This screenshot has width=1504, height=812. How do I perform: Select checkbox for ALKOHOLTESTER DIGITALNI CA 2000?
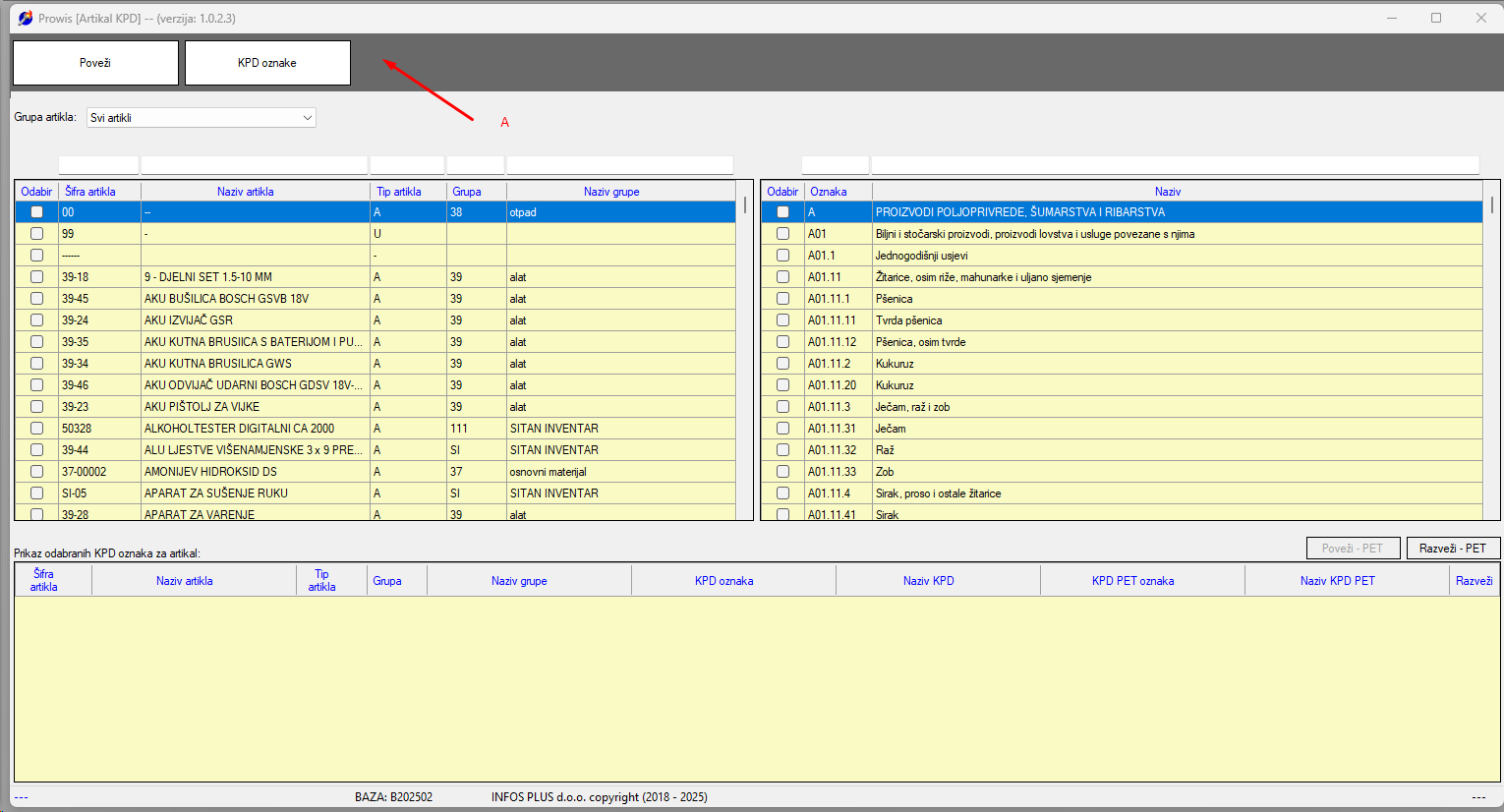[36, 429]
